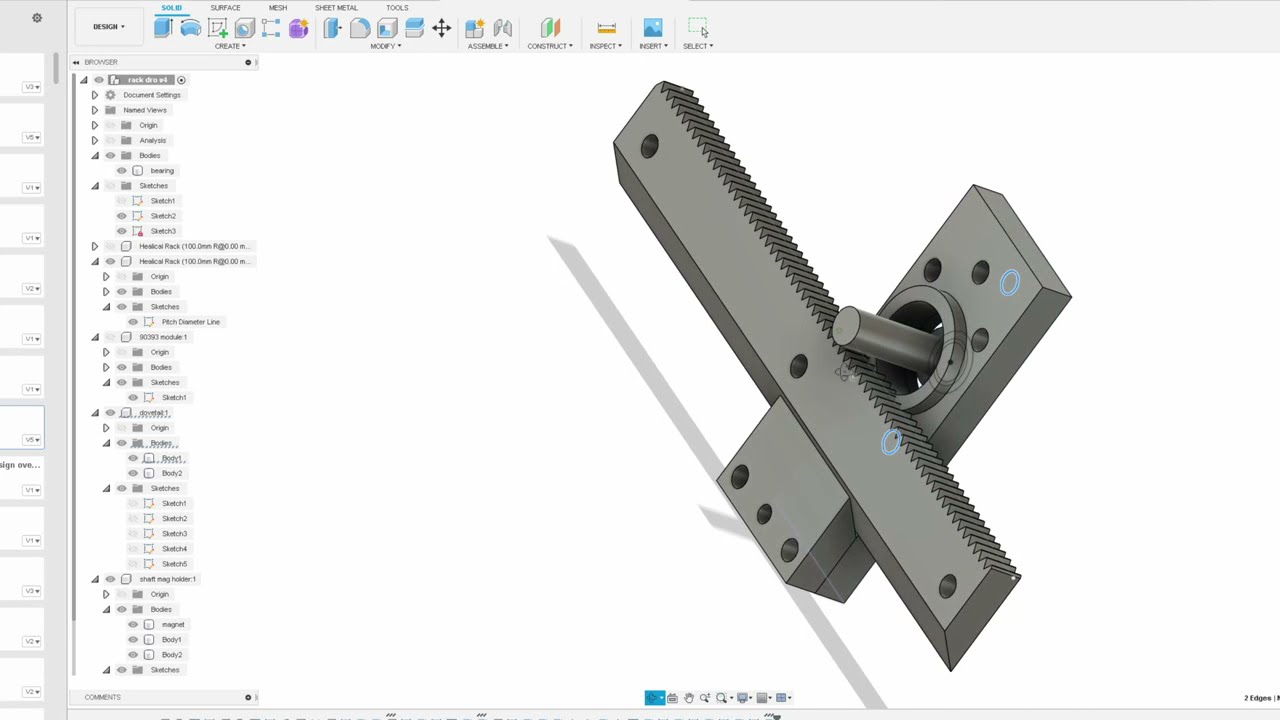Click the Insert image icon
The height and width of the screenshot is (720, 1280).
653,28
